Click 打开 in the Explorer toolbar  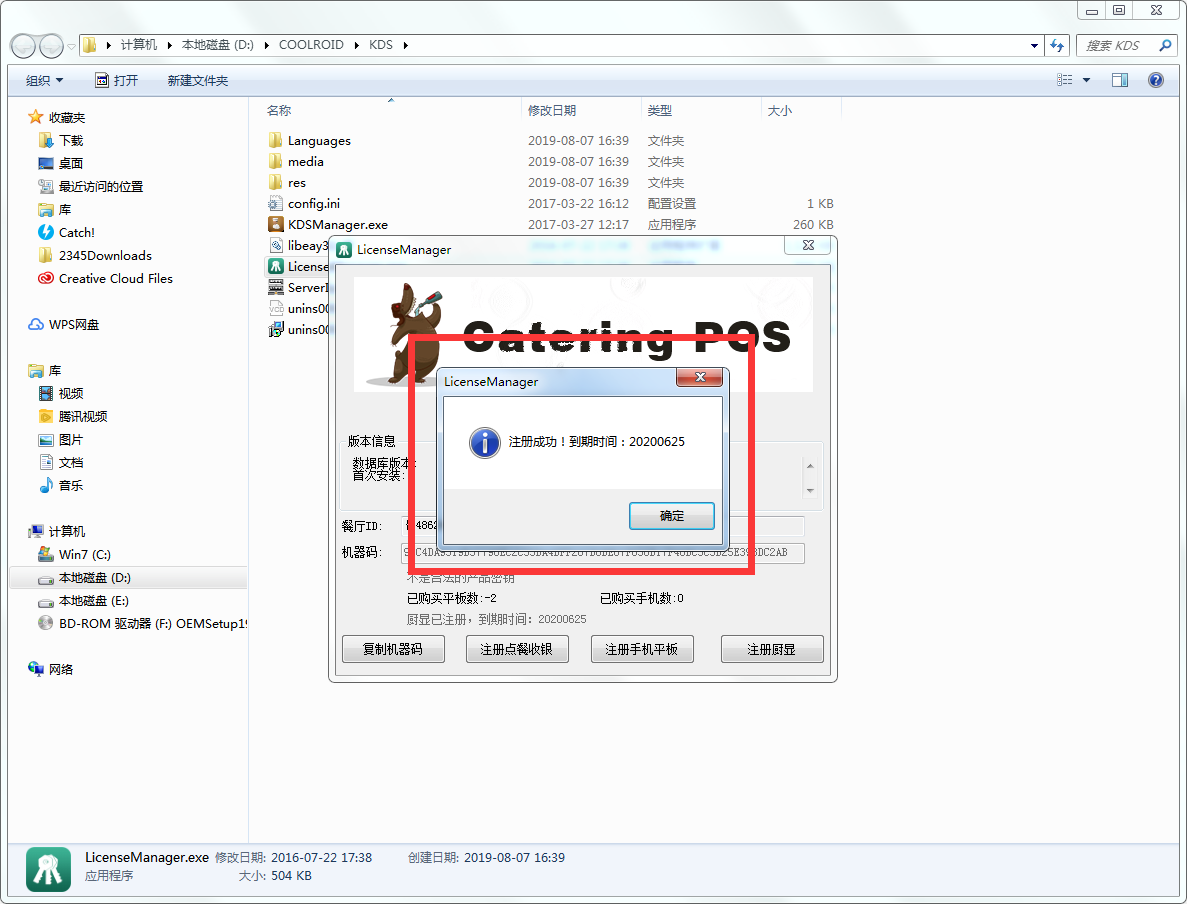[117, 80]
